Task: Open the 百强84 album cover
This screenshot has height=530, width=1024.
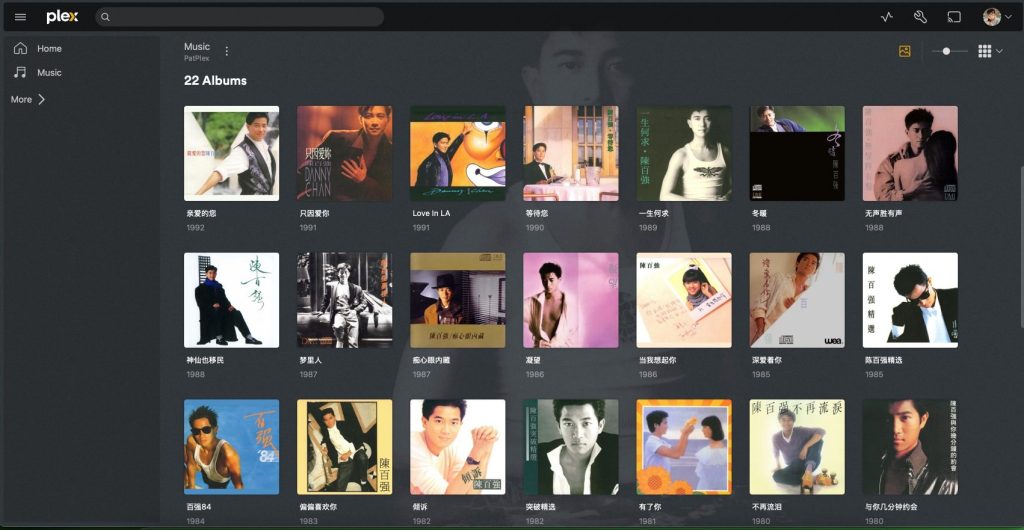Action: click(231, 446)
